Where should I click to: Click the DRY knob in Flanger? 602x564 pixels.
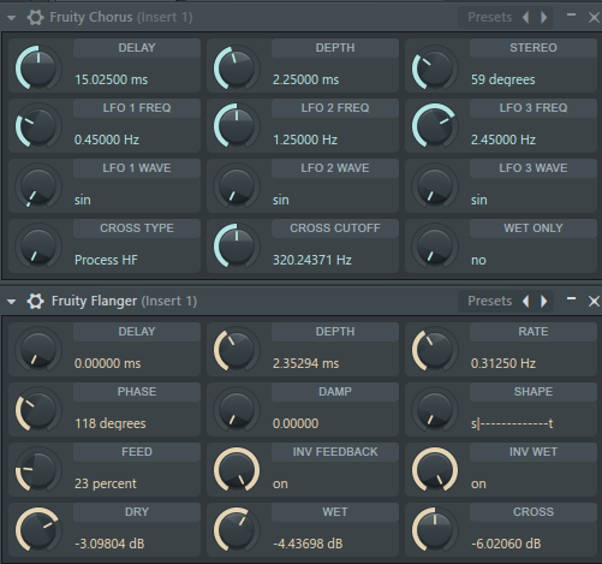point(38,531)
